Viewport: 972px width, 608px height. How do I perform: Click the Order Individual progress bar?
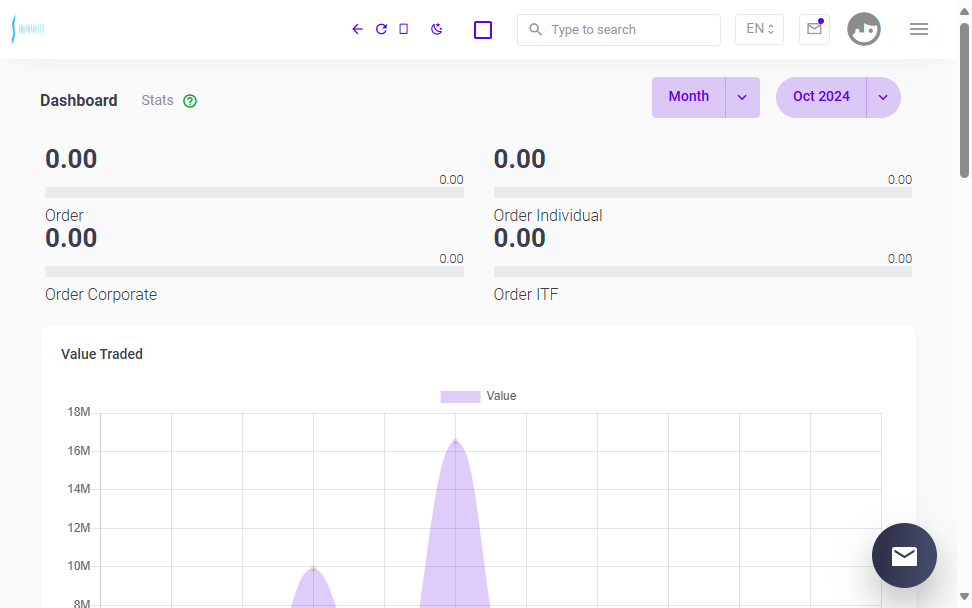(702, 193)
